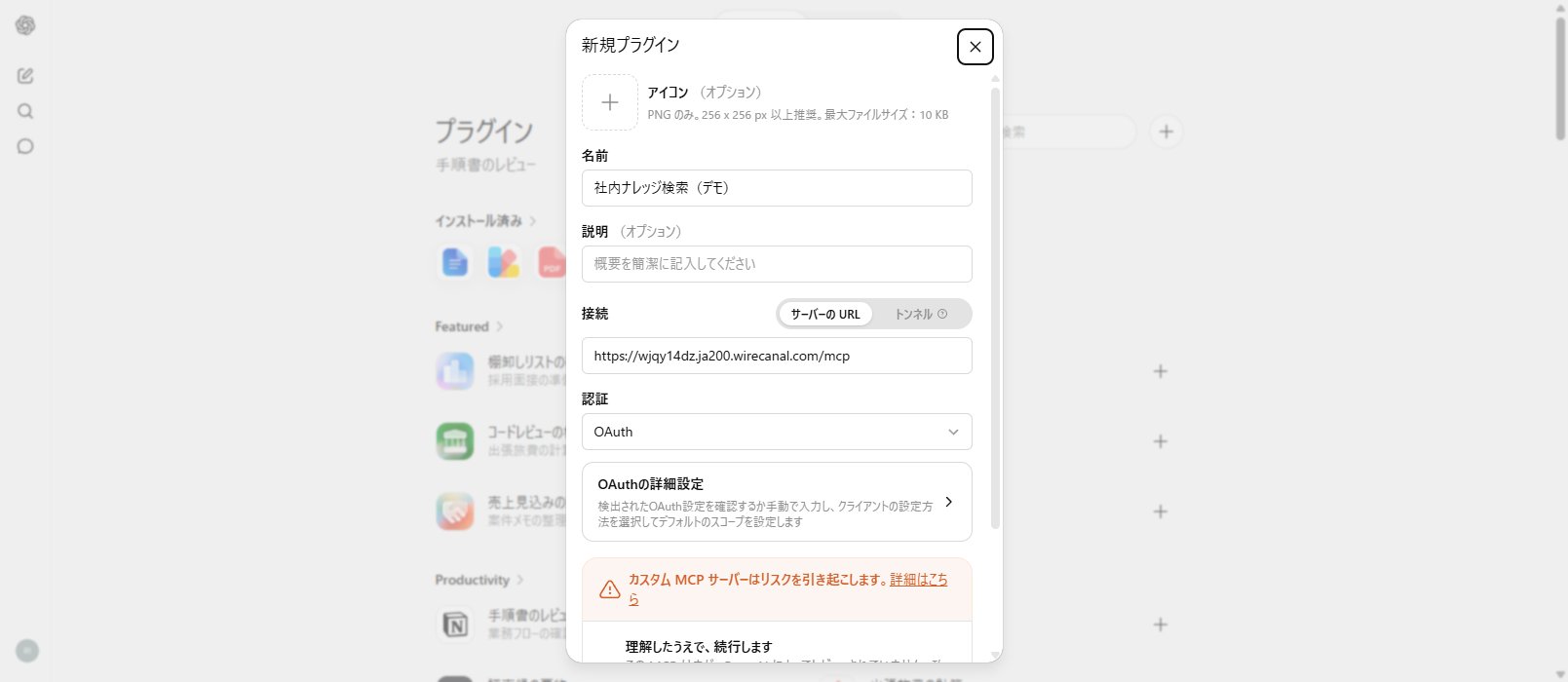Click the page scrollbar at the window edge

[x=1560, y=78]
